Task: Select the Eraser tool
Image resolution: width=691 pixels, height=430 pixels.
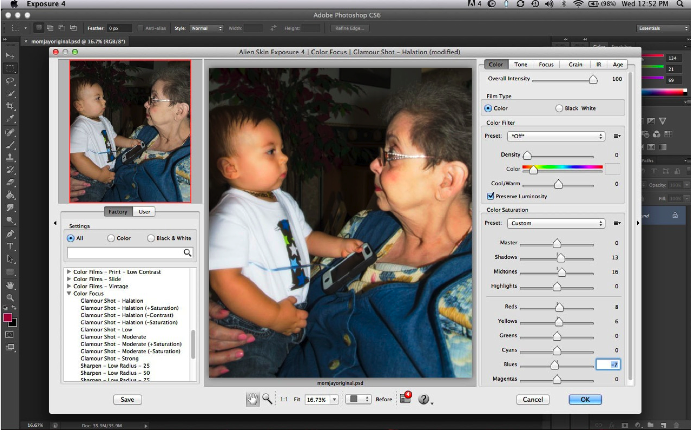Action: coord(10,182)
